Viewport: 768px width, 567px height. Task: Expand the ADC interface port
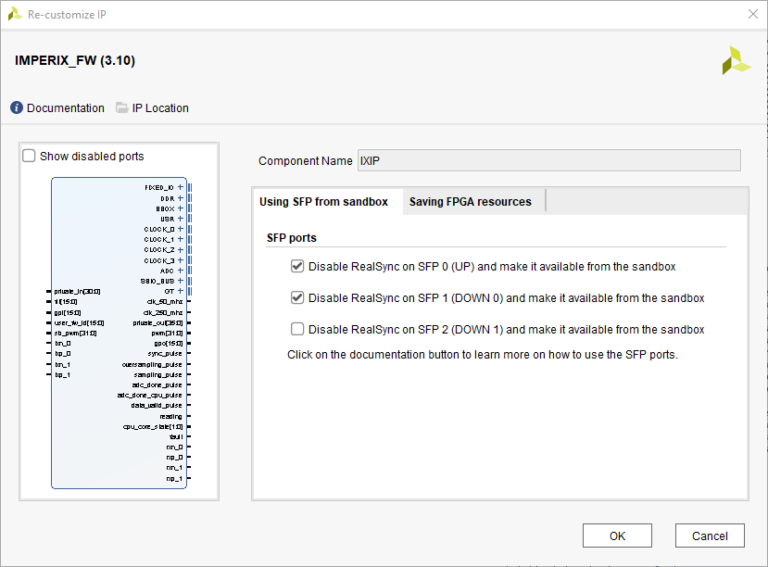[x=180, y=270]
